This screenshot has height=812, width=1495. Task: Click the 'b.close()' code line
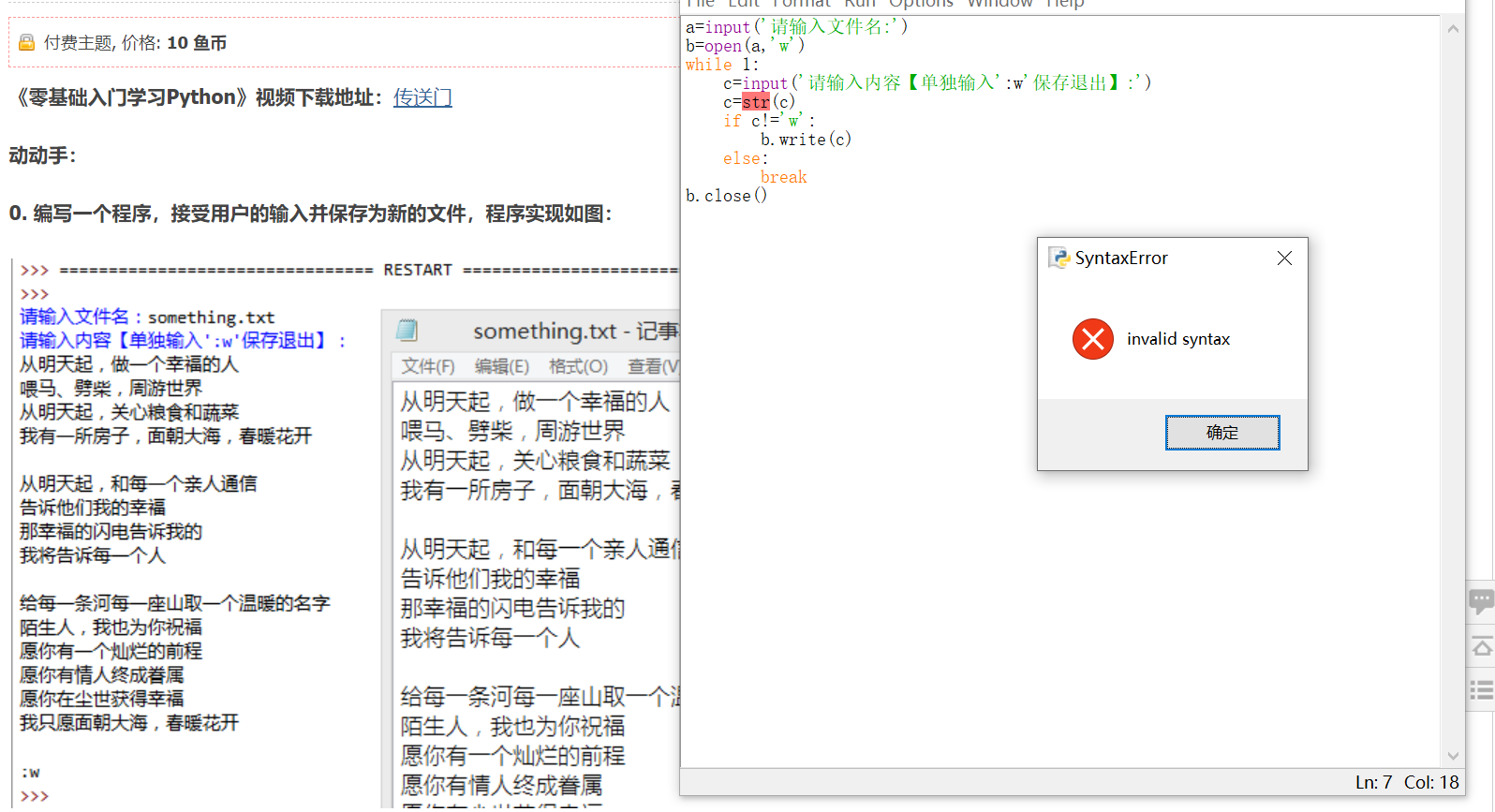pos(726,196)
